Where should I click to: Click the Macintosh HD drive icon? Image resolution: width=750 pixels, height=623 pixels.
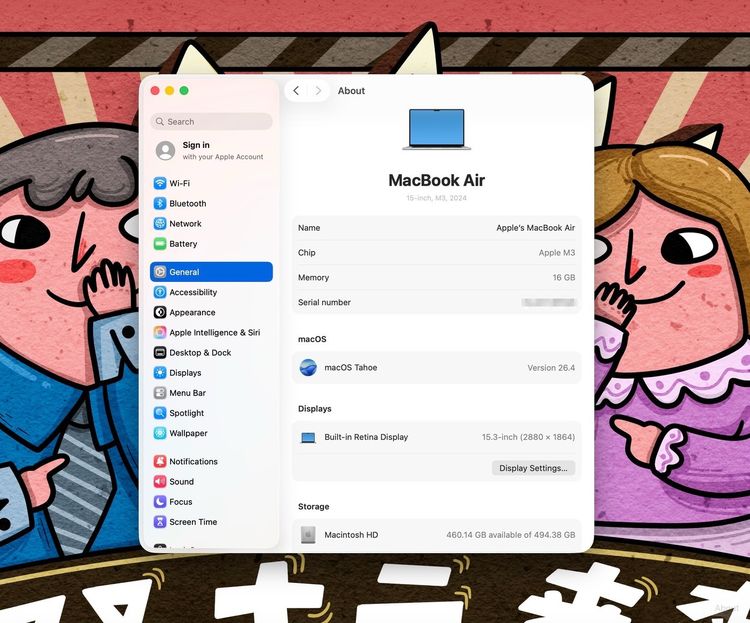308,534
